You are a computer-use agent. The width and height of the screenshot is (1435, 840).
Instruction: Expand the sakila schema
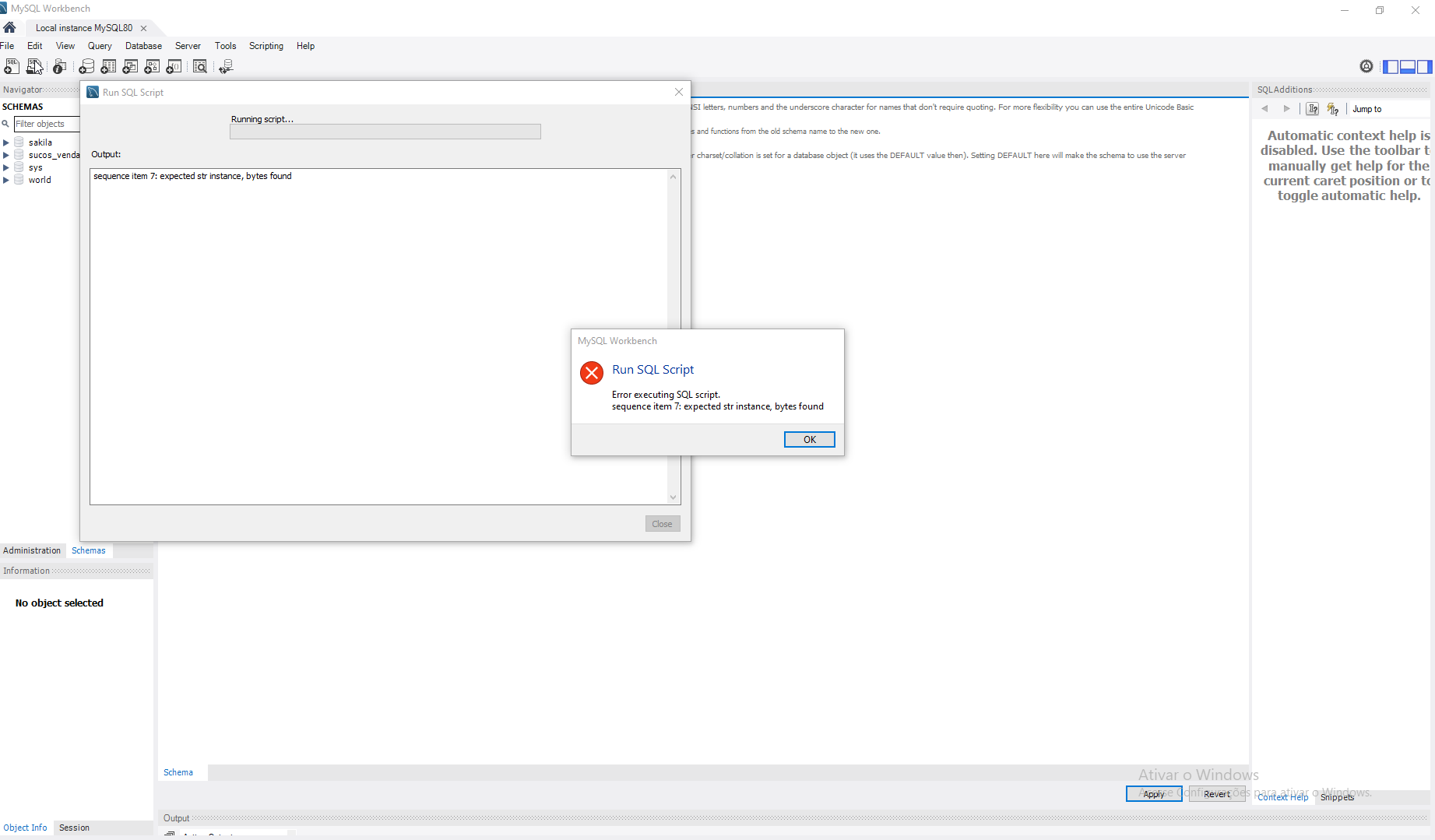[x=6, y=142]
